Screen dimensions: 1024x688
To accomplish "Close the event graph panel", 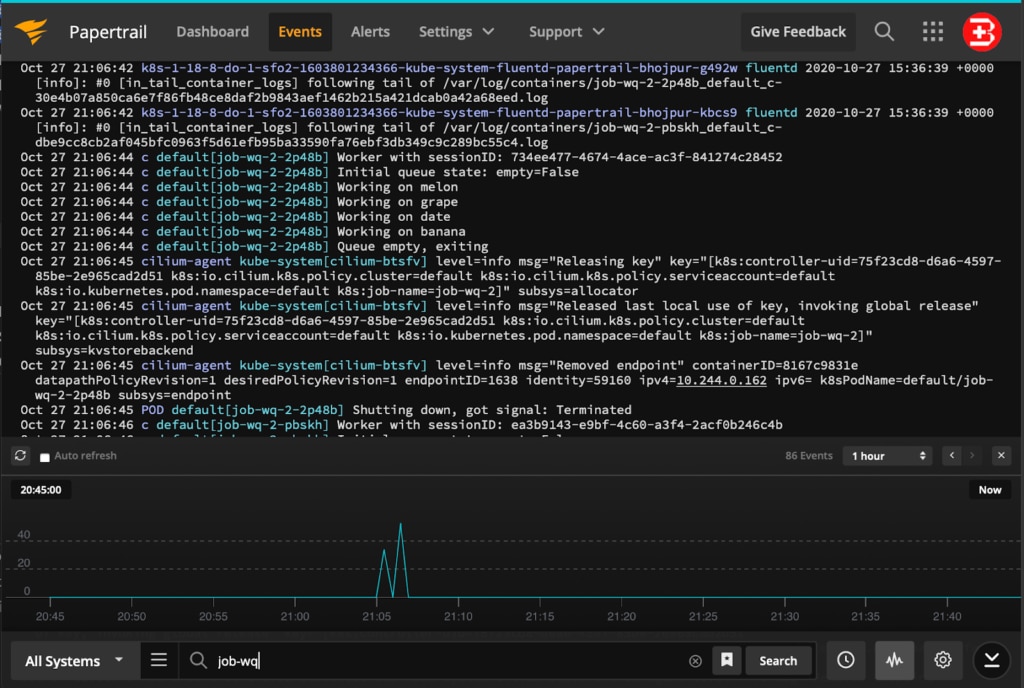I will point(1001,456).
